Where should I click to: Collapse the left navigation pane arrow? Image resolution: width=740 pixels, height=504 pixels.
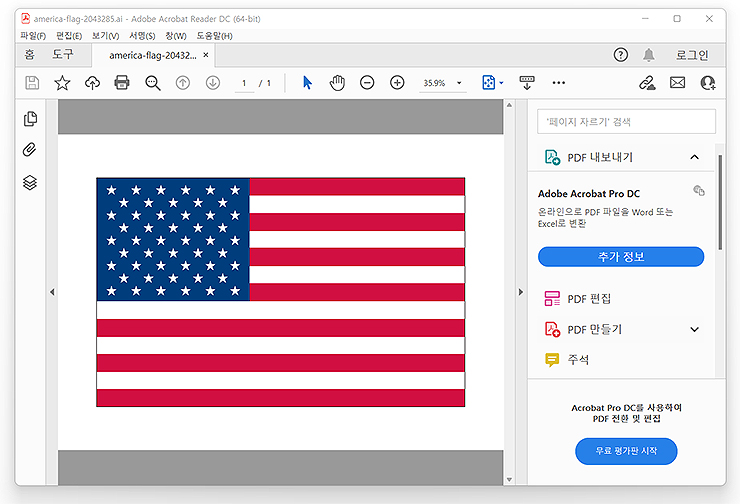[52, 292]
